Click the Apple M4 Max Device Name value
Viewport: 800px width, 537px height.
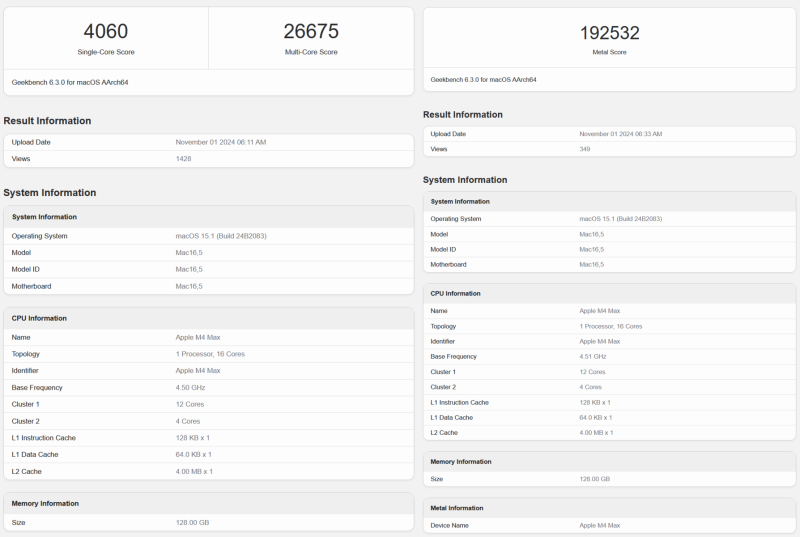(599, 525)
